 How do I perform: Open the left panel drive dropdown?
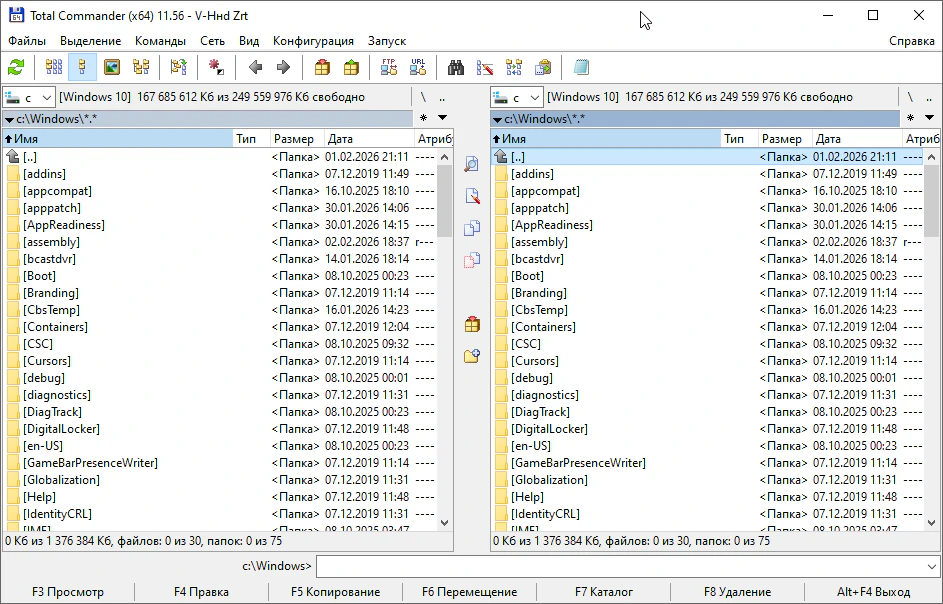click(x=29, y=97)
